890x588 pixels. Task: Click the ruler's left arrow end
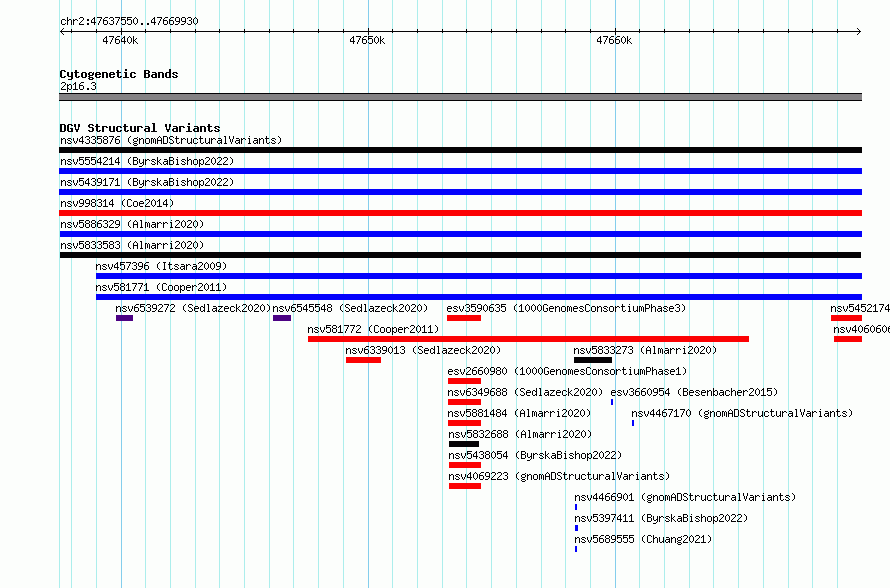click(x=62, y=31)
